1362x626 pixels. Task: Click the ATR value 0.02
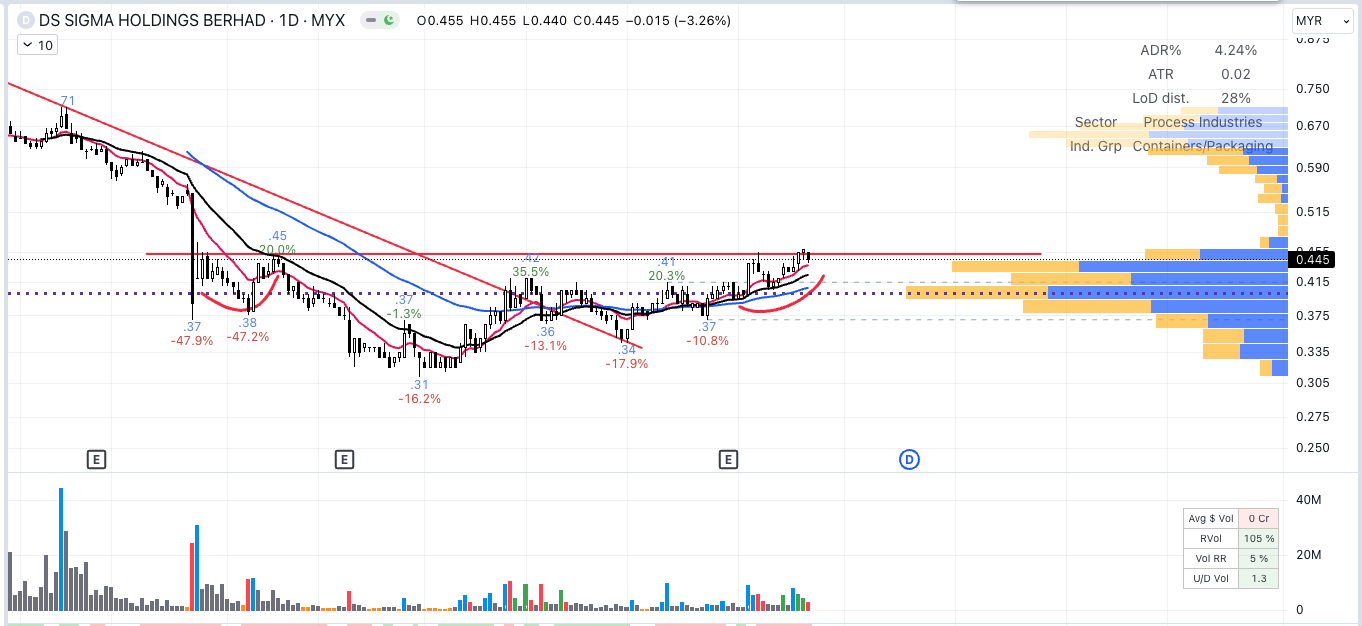(1237, 74)
